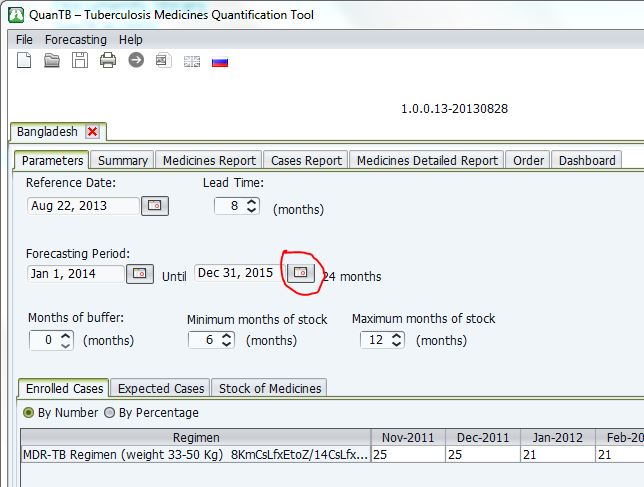
Task: Close the Bangladesh tab with red X
Action: (x=93, y=132)
